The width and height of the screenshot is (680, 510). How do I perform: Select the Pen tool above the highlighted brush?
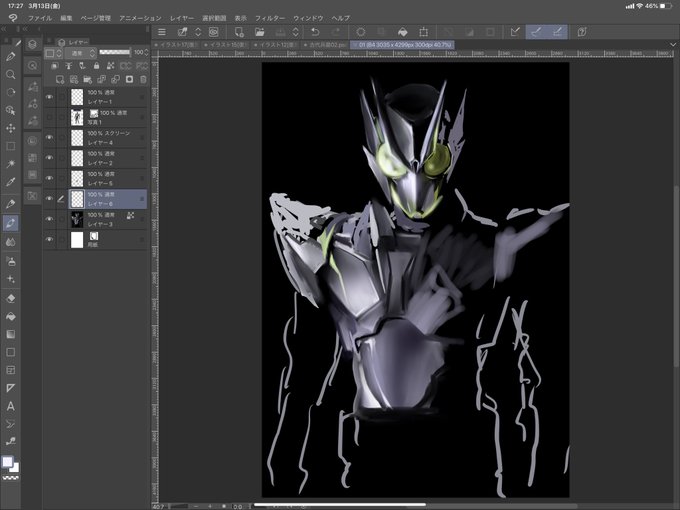tap(10, 204)
